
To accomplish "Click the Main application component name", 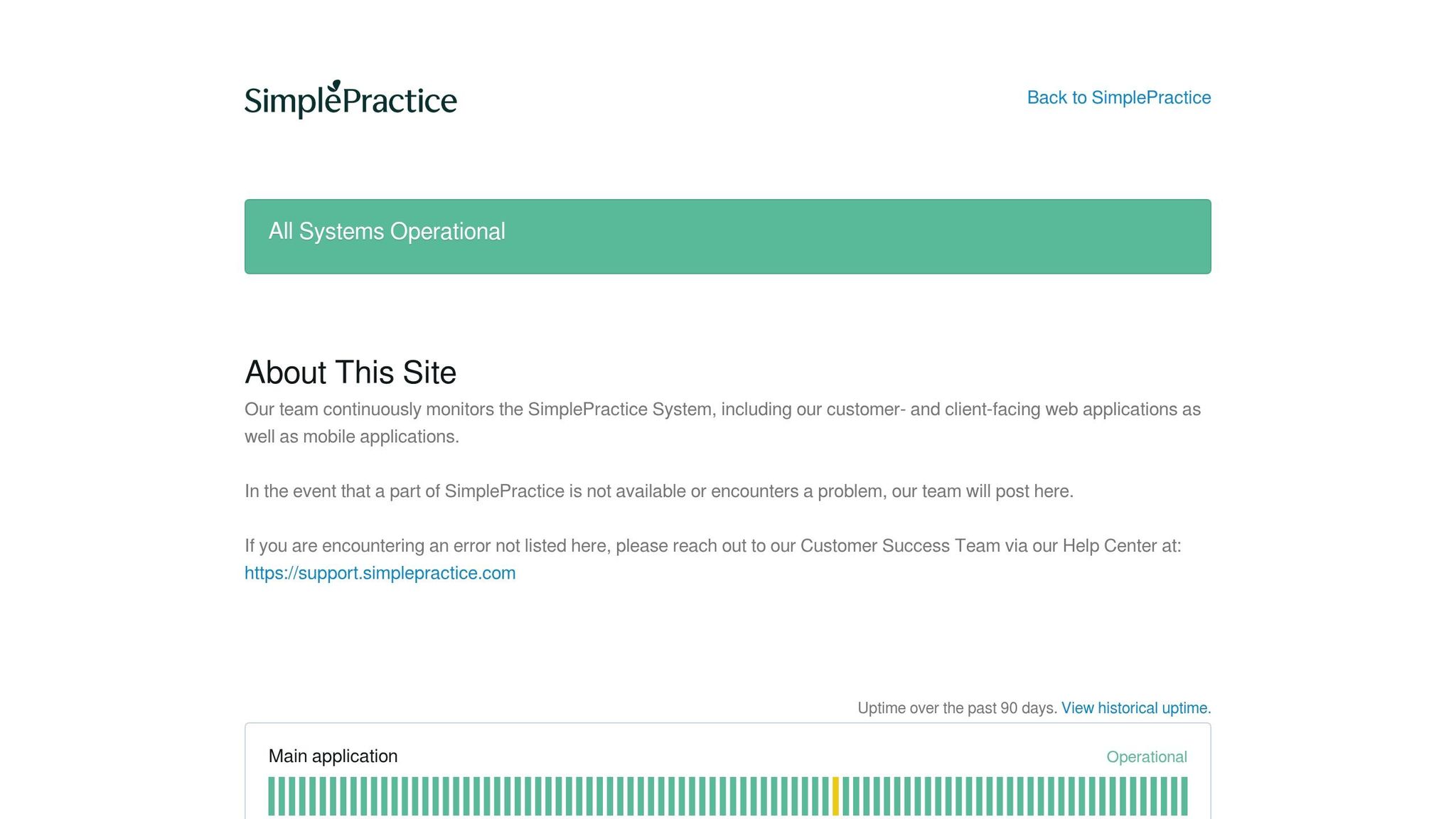I will pyautogui.click(x=333, y=756).
